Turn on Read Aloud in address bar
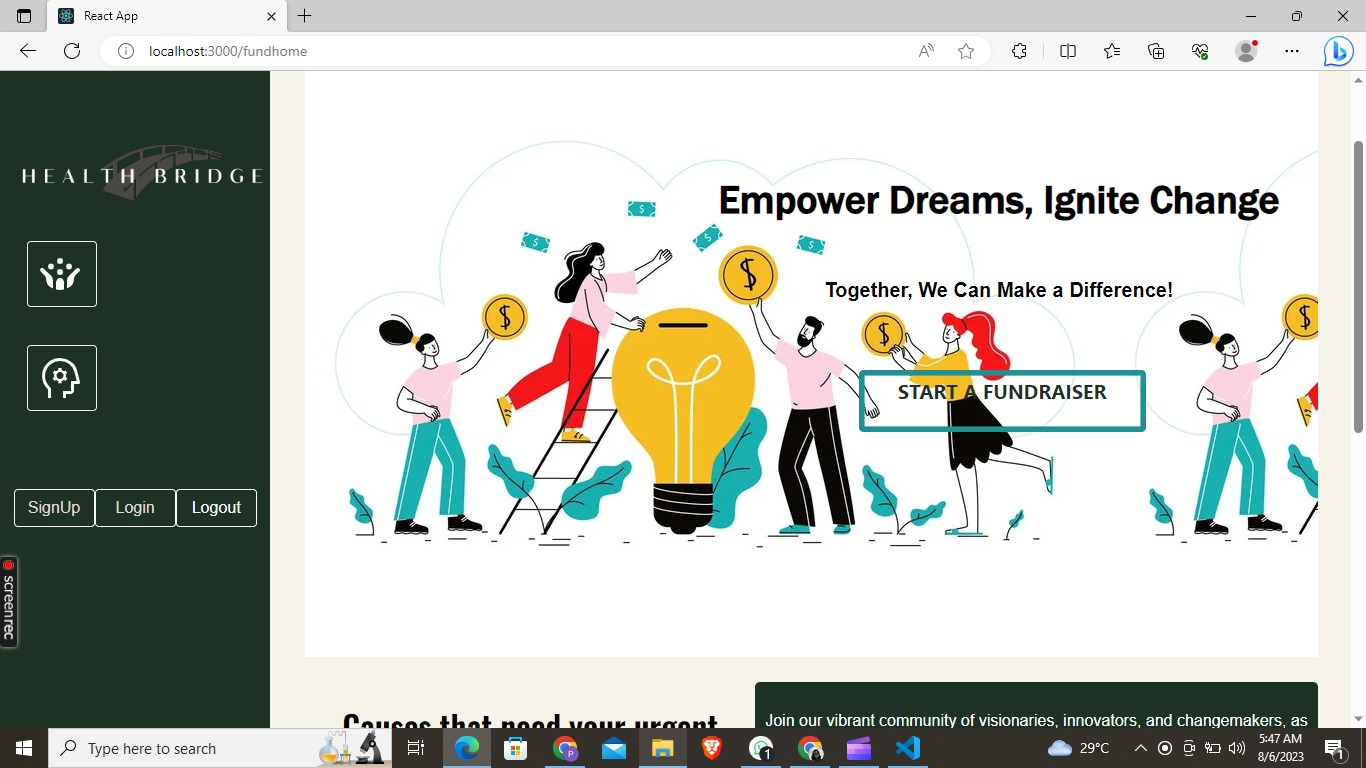The height and width of the screenshot is (768, 1366). (x=926, y=51)
